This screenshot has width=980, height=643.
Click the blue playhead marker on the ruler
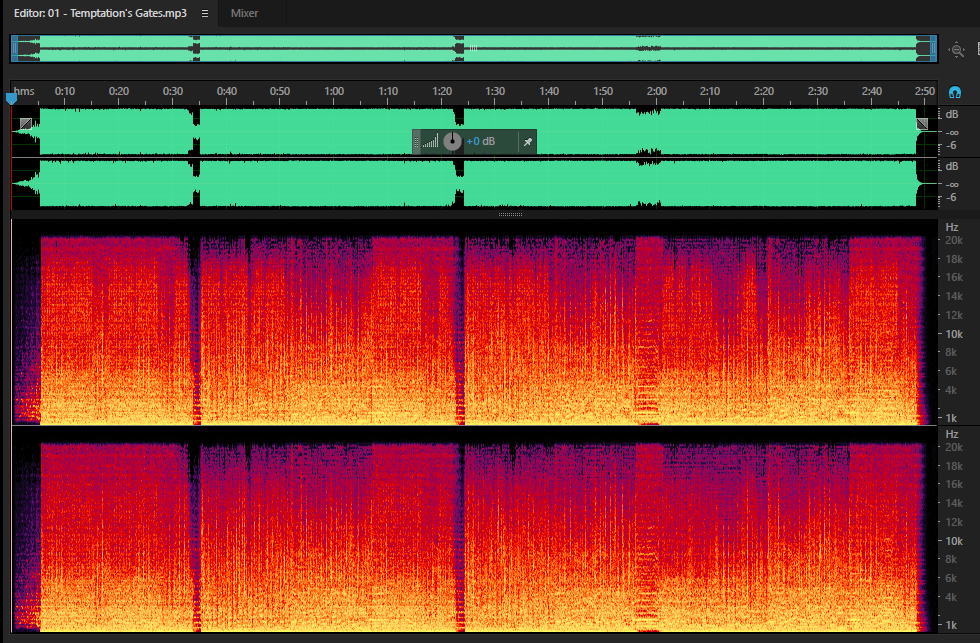coord(11,98)
